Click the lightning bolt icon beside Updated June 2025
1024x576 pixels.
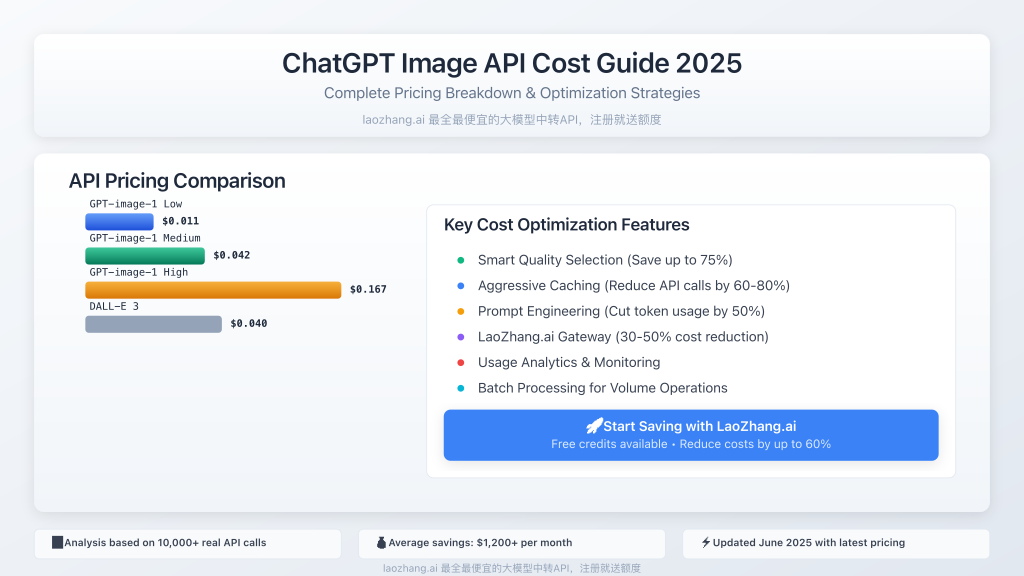pos(706,543)
